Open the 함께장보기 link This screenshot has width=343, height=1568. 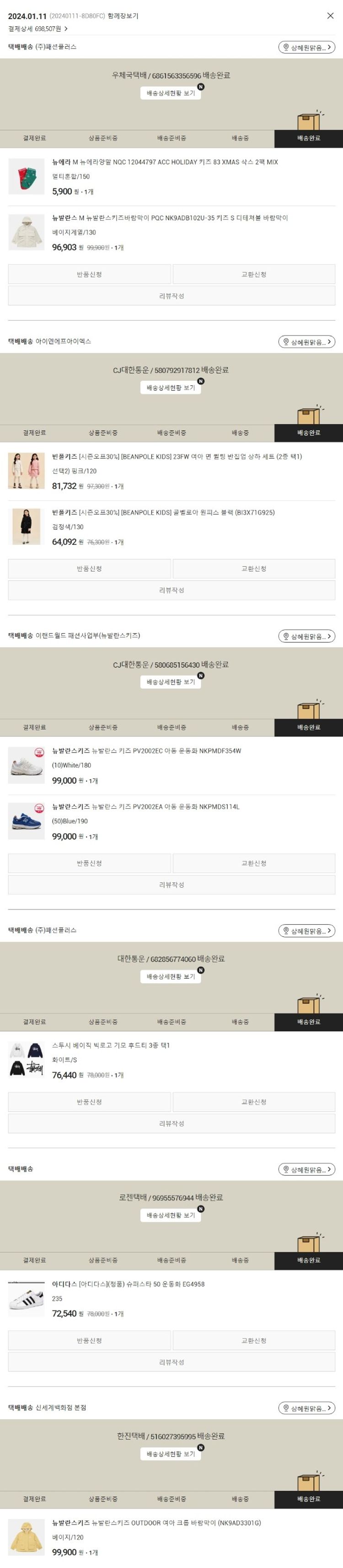123,16
